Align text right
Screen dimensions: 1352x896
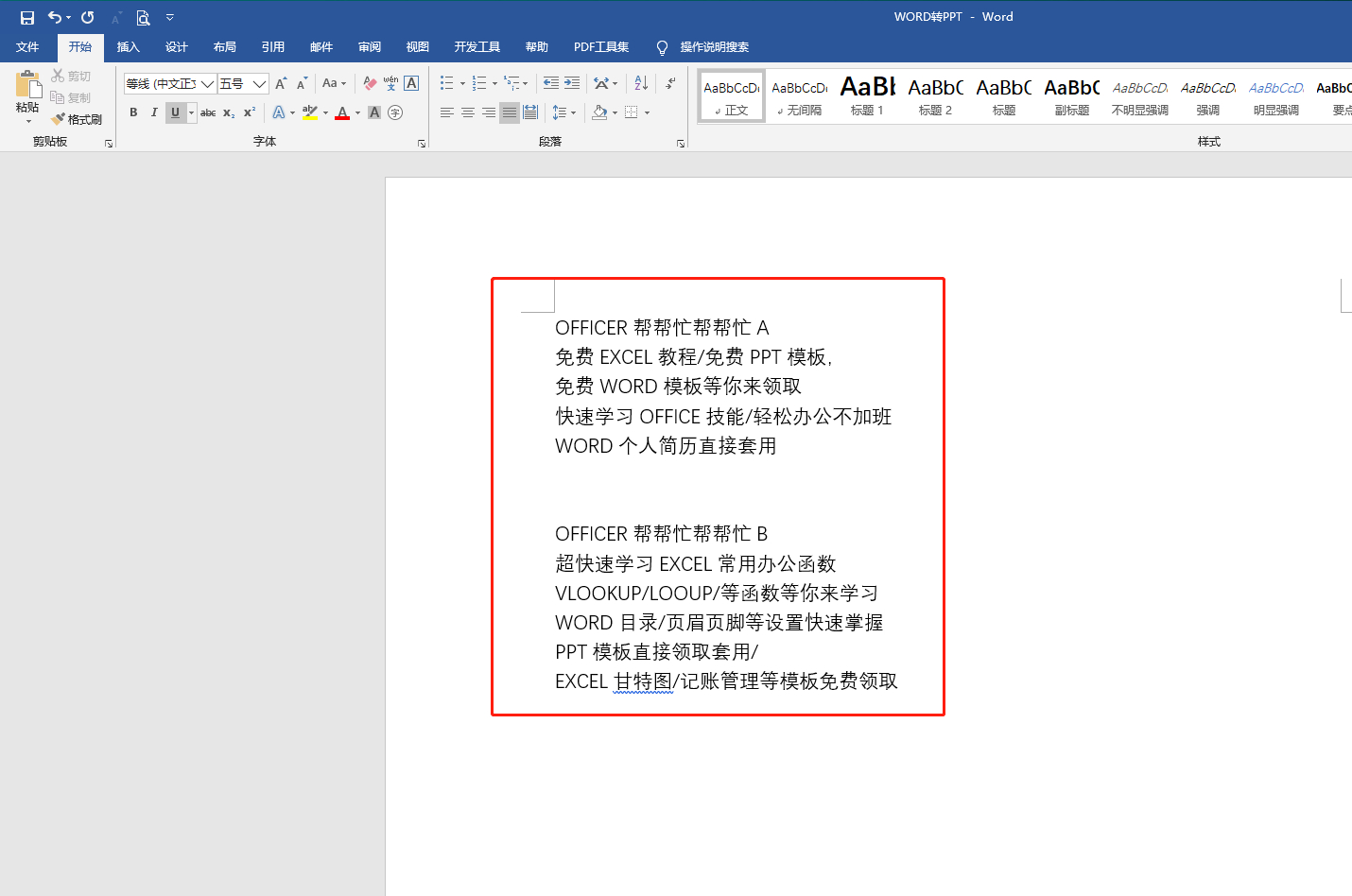tap(489, 112)
